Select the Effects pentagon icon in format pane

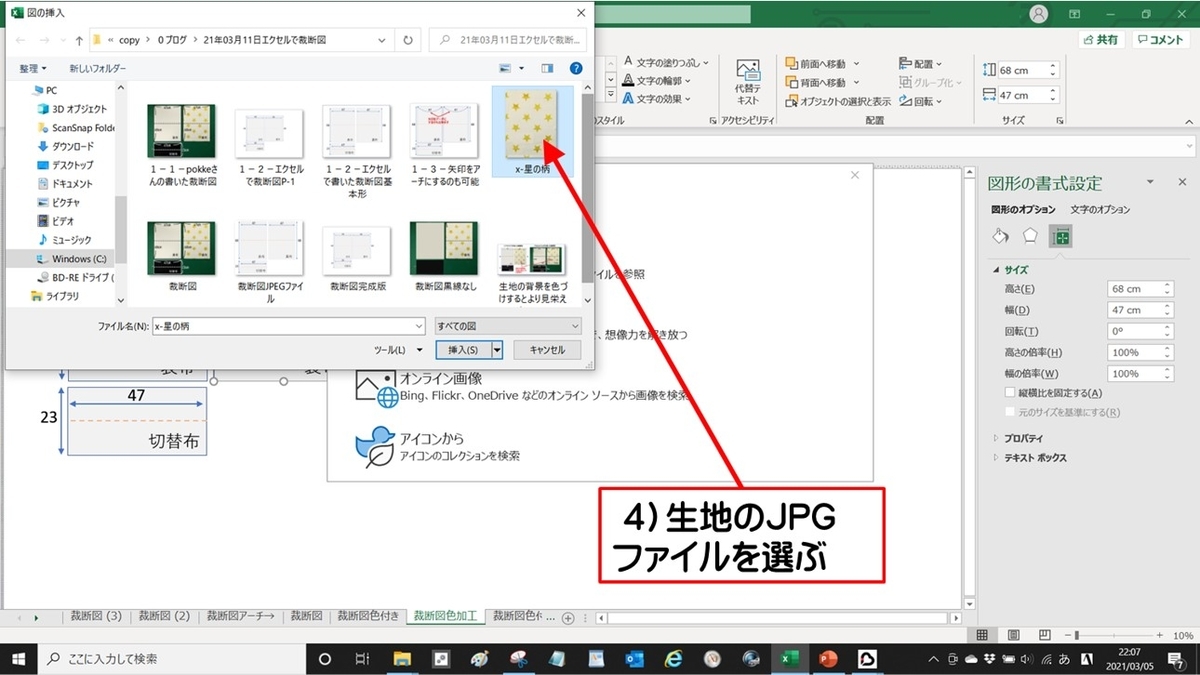pos(1030,236)
